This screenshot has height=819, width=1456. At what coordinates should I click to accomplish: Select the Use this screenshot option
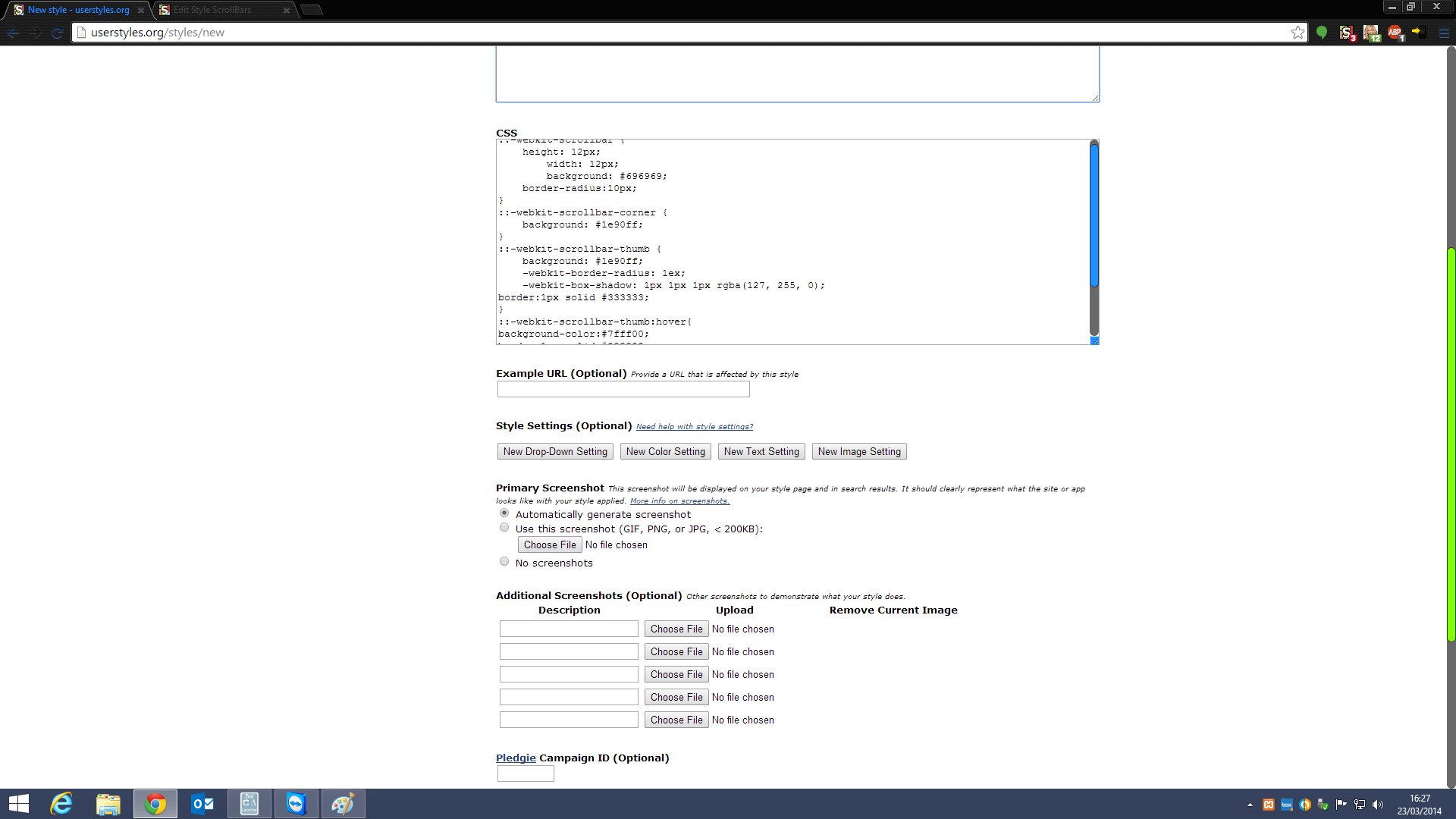504,527
